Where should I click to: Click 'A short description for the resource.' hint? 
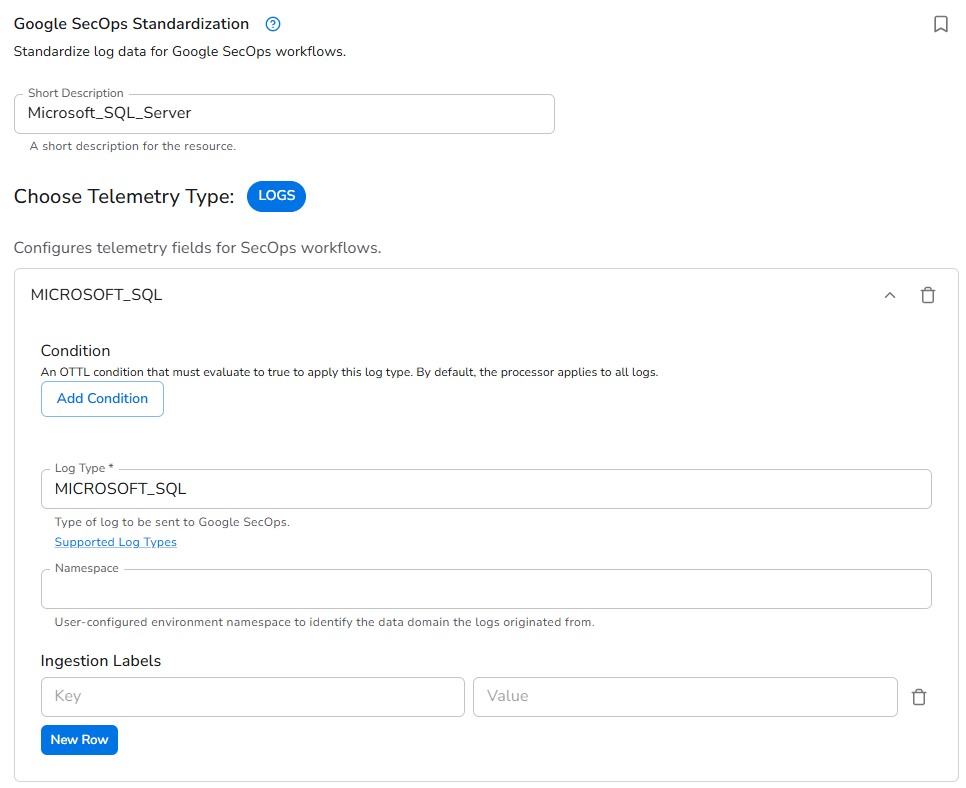(132, 146)
